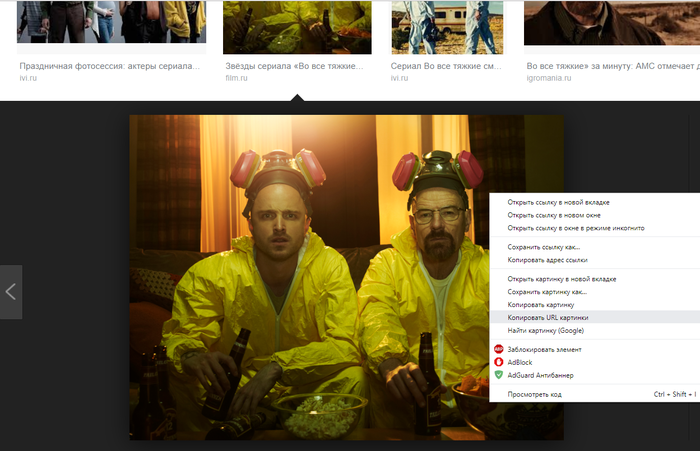This screenshot has width=700, height=451.
Task: Open Сериал Во все тяжкие см... result
Action: [x=446, y=66]
